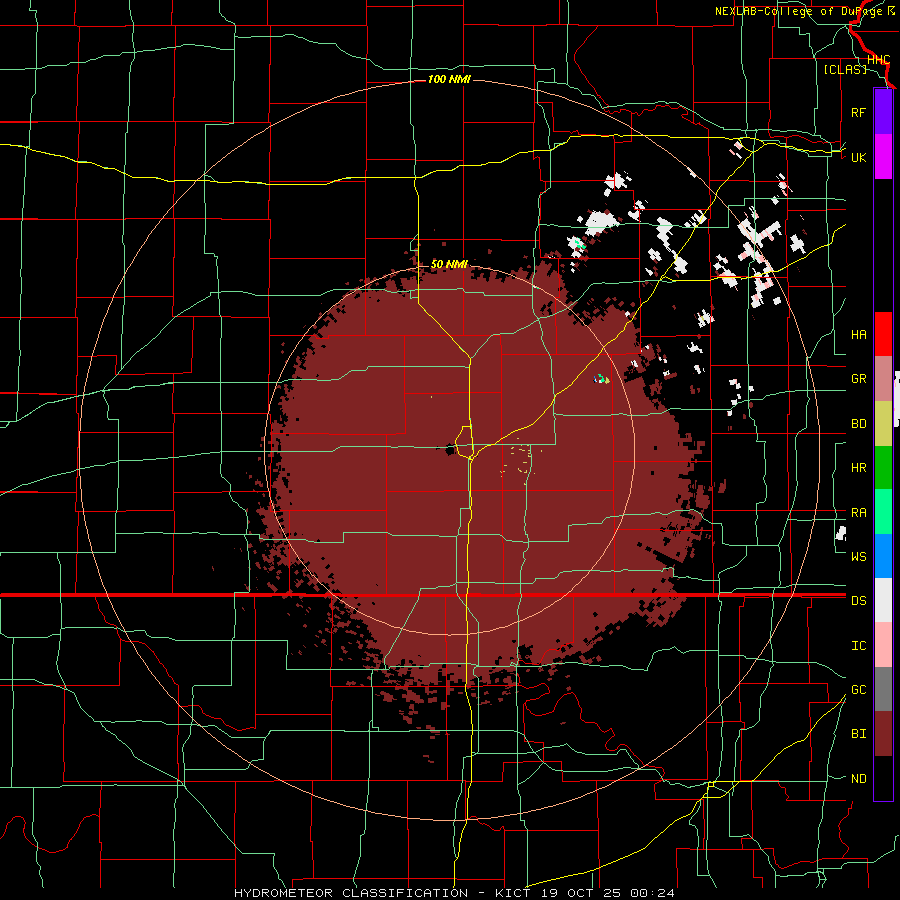The image size is (900, 900).
Task: Click the 'ND' legend label
Action: click(x=858, y=779)
